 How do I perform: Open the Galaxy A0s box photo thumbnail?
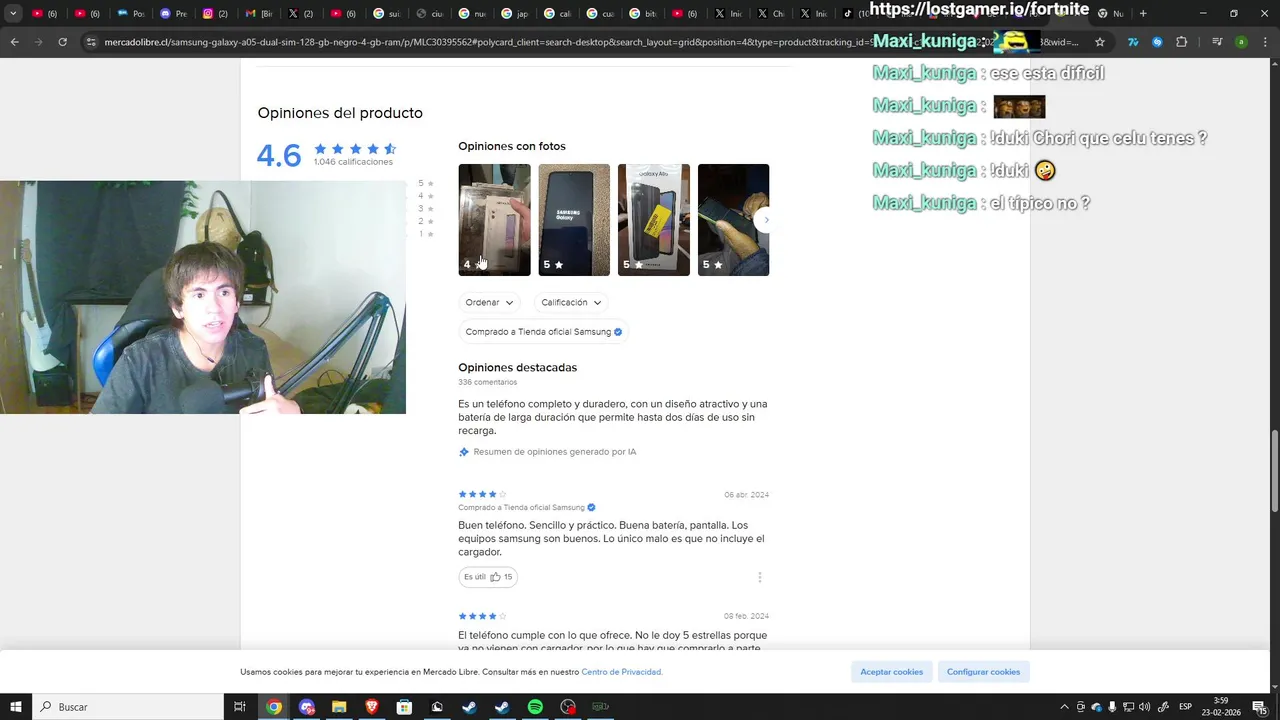[x=654, y=220]
